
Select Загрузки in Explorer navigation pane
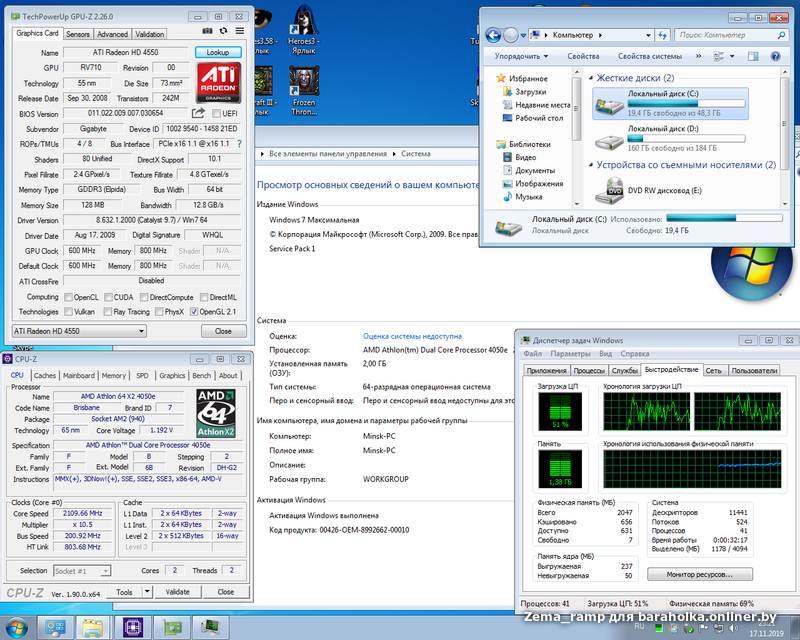(524, 92)
